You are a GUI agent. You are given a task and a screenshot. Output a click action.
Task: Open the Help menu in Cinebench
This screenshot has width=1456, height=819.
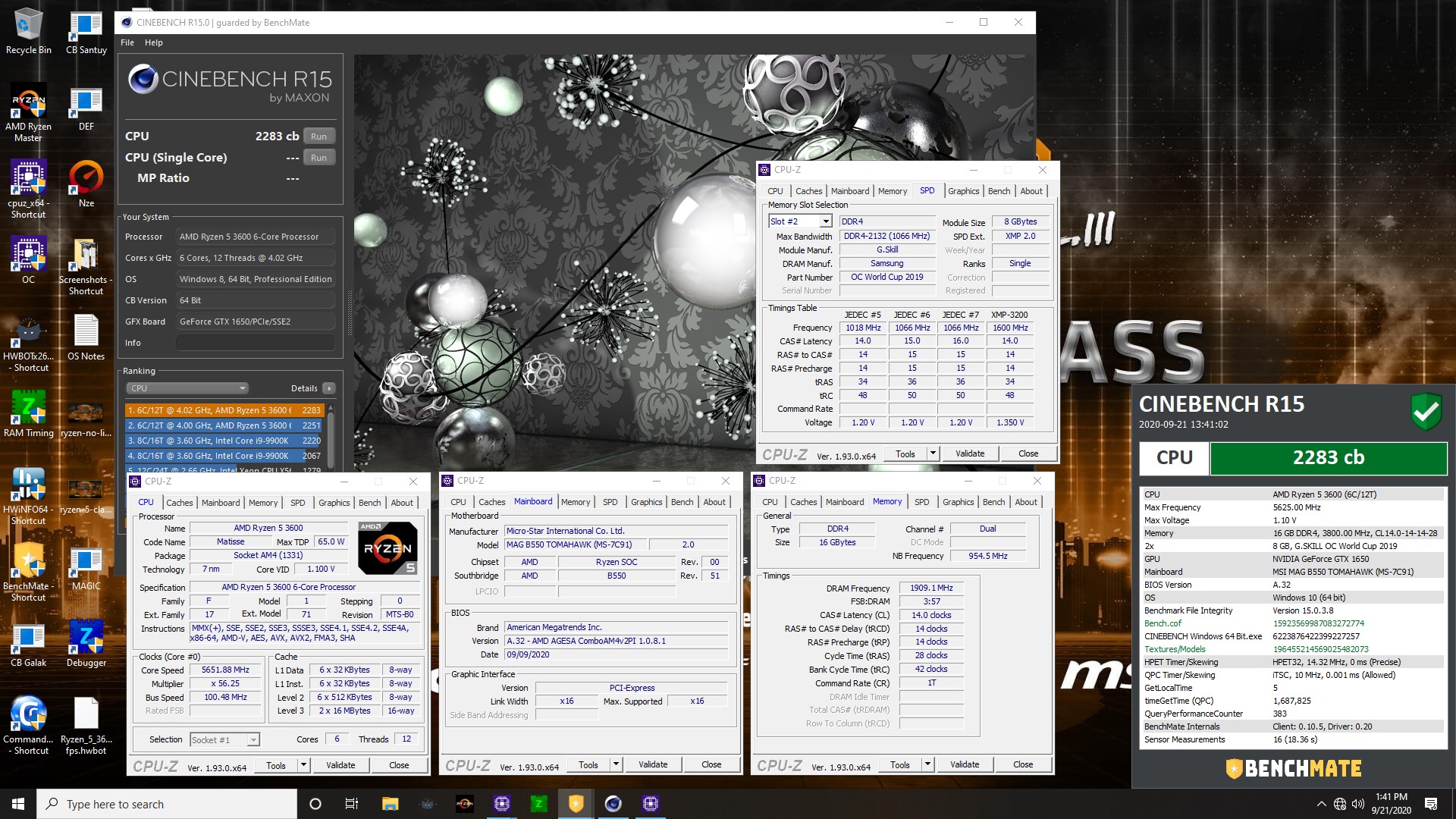click(154, 42)
